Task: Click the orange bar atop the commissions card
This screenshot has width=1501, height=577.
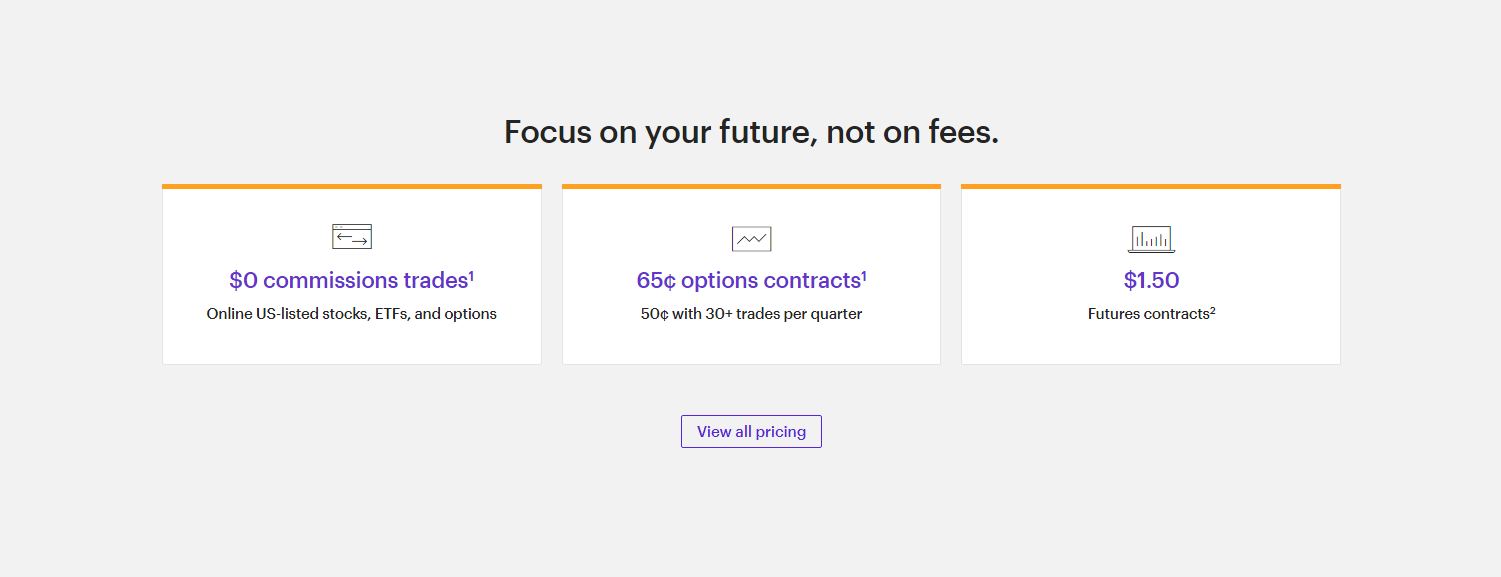Action: 351,186
